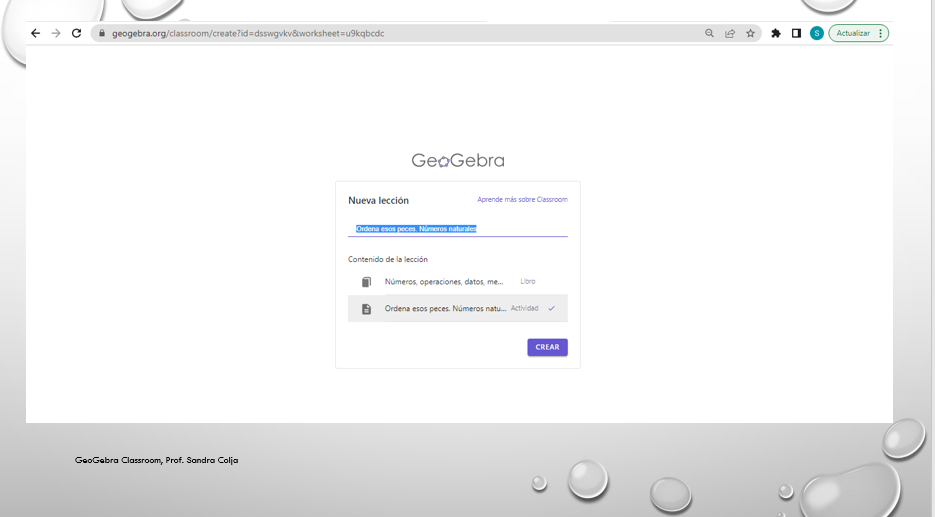Click the Libro label

tap(528, 281)
